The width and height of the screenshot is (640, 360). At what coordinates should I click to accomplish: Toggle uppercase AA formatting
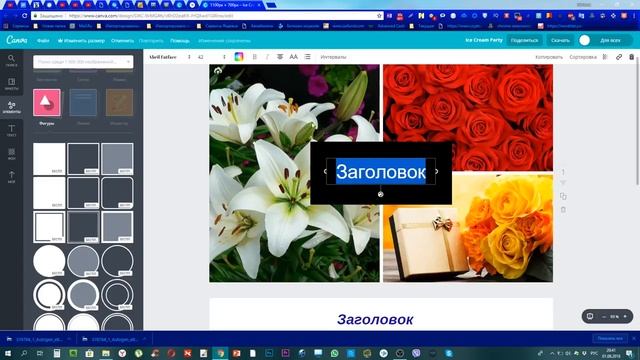point(293,57)
